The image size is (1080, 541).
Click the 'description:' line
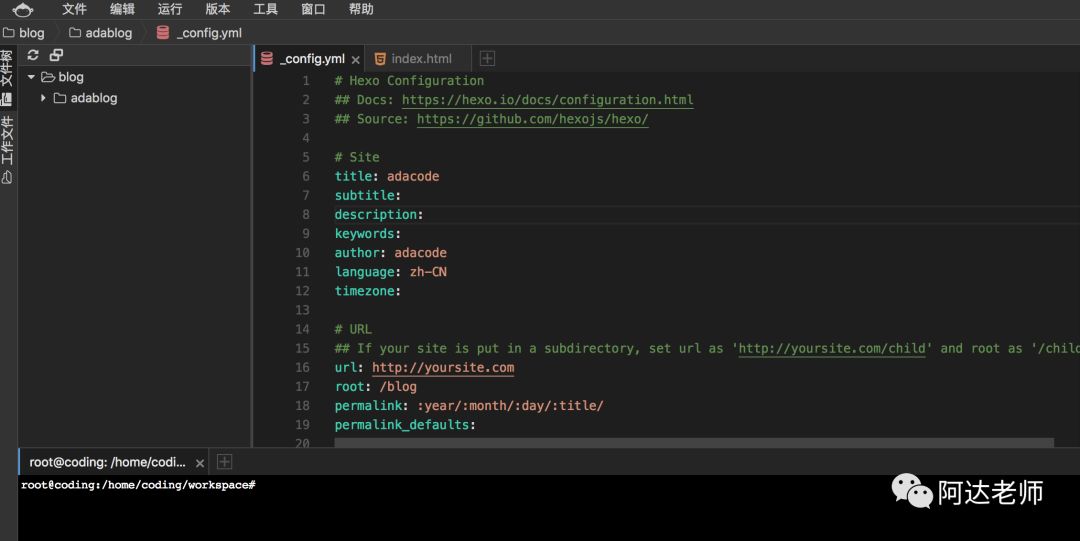coord(379,214)
